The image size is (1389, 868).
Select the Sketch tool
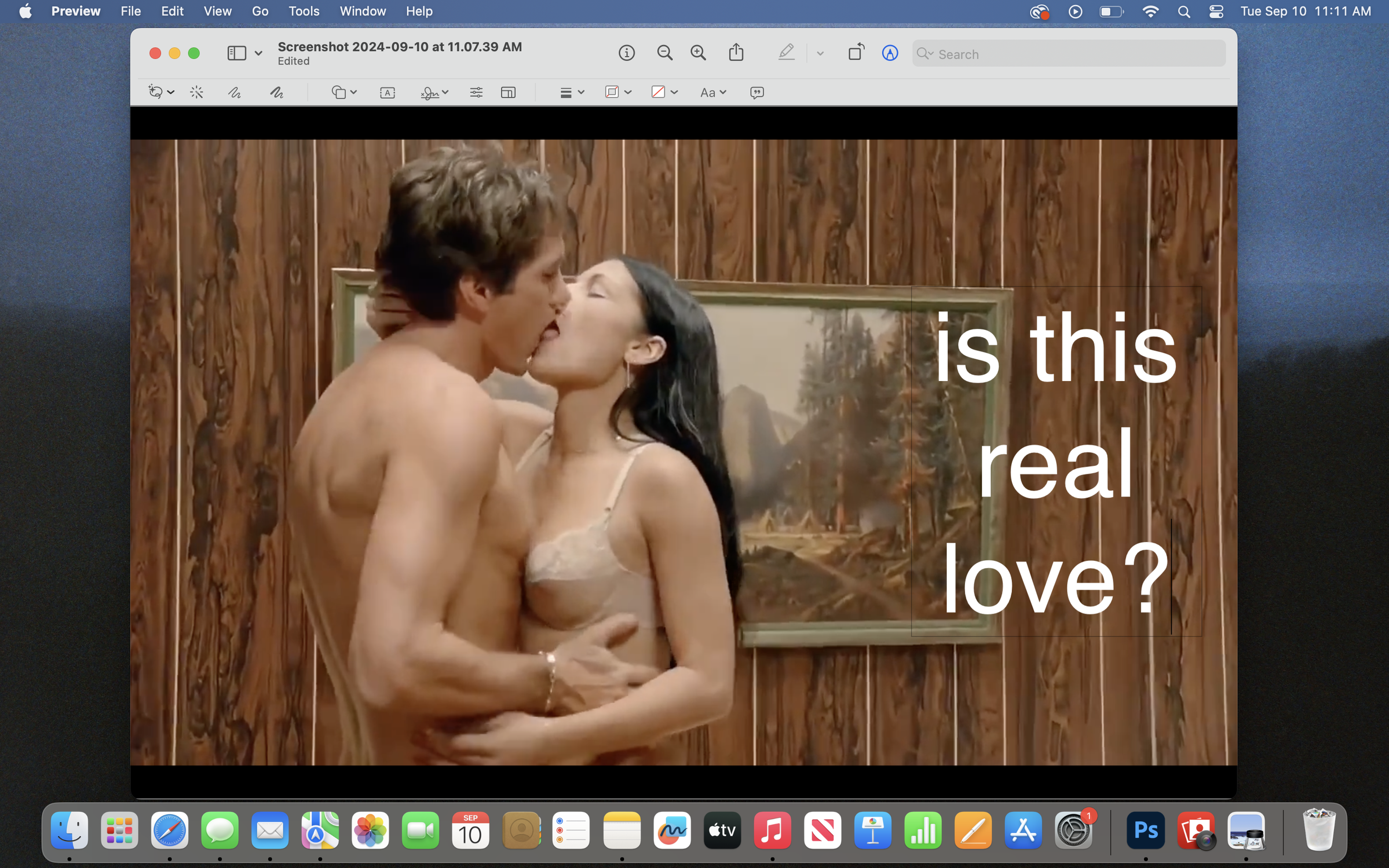[x=234, y=92]
